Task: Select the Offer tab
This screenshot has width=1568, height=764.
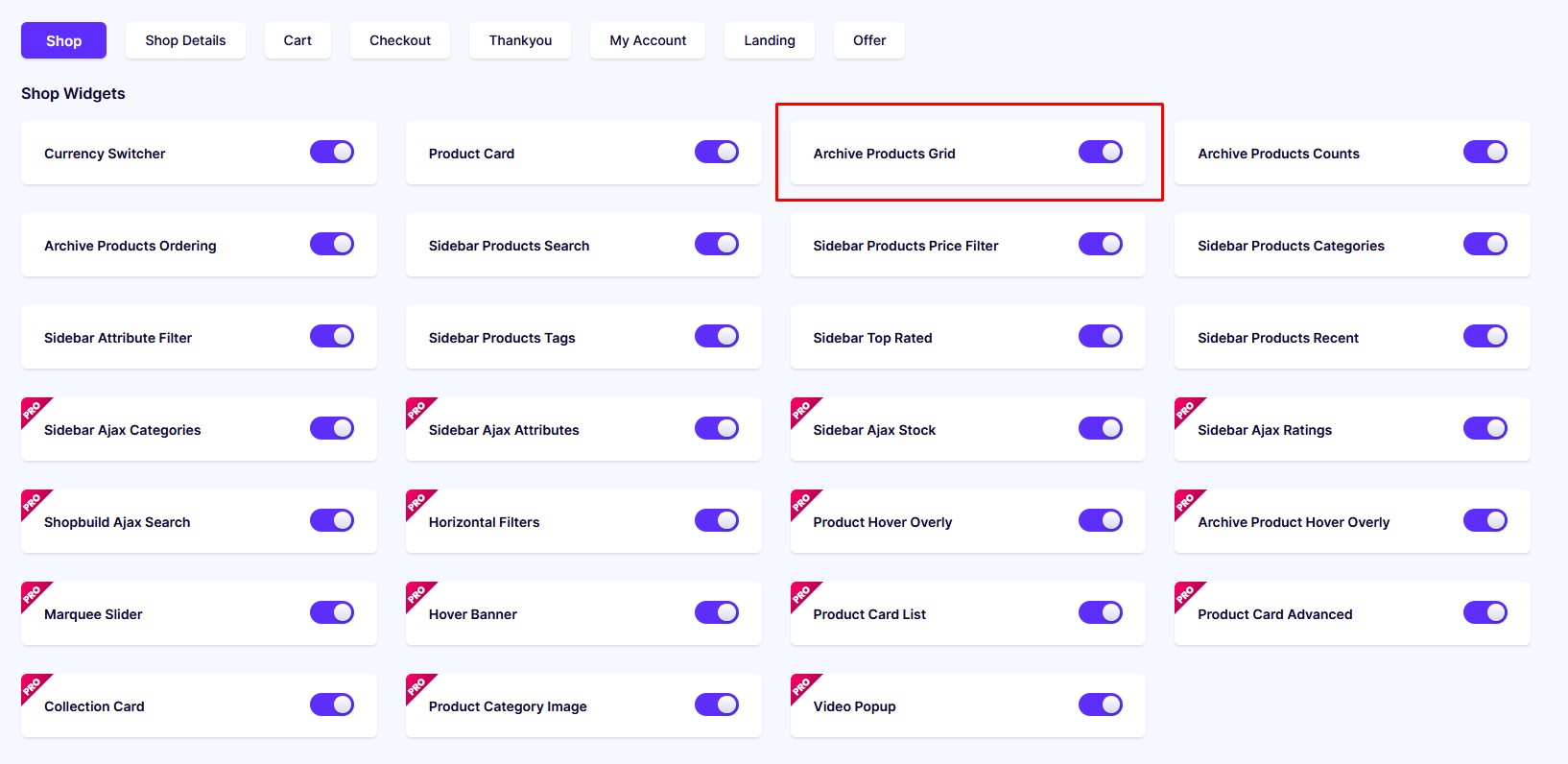Action: (x=869, y=40)
